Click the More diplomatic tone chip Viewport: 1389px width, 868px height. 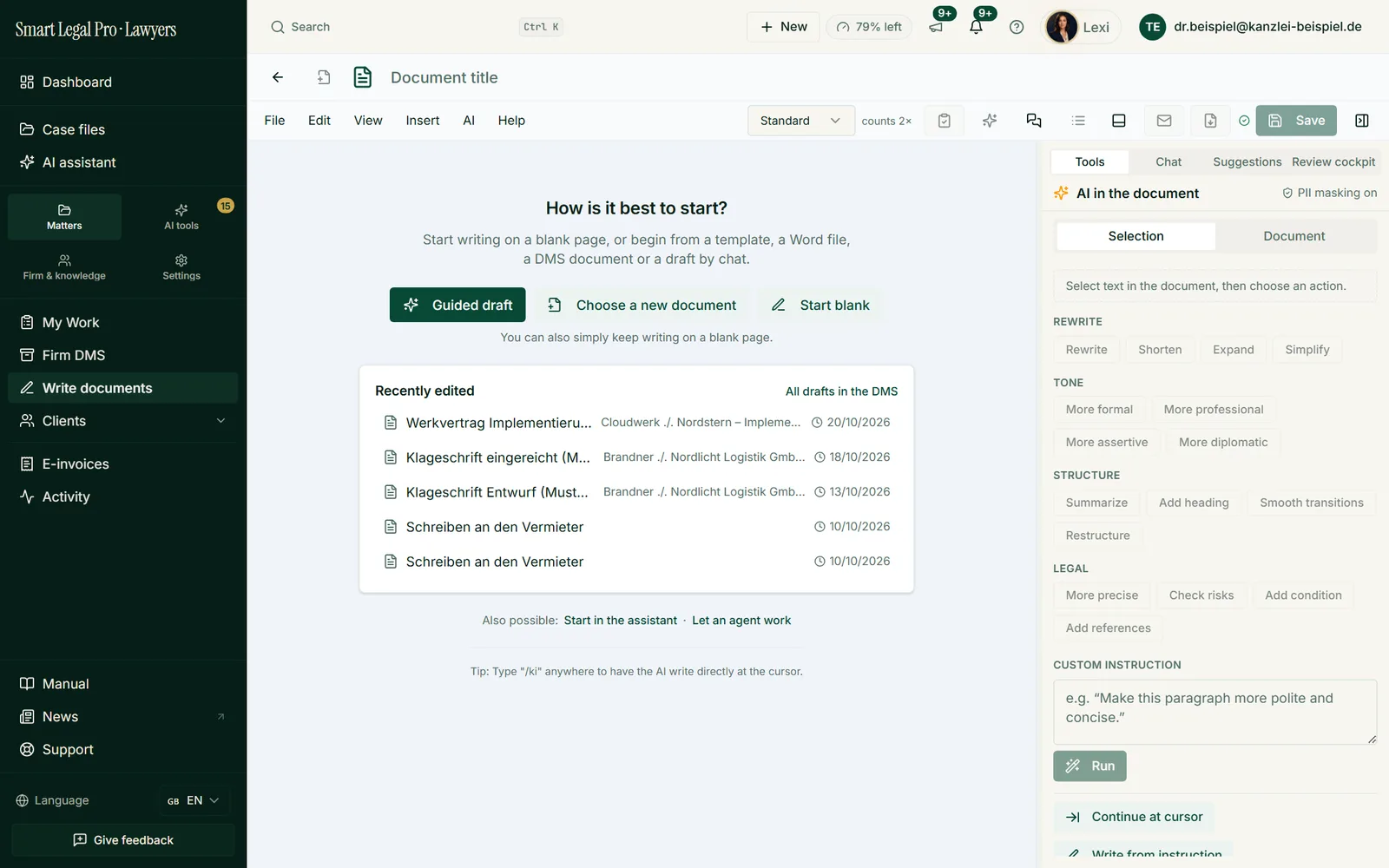pyautogui.click(x=1223, y=442)
